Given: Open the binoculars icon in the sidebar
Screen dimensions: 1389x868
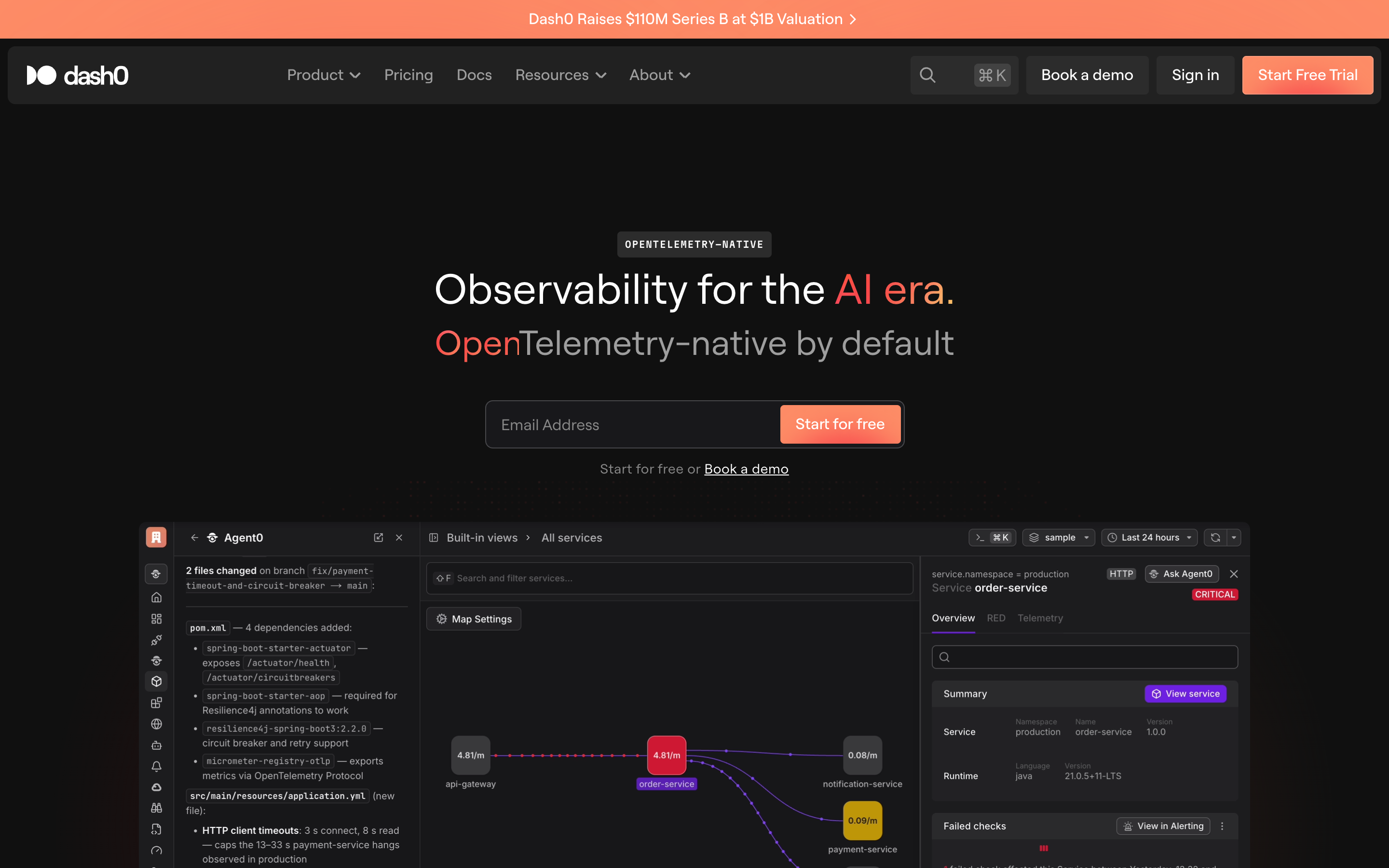Looking at the screenshot, I should click(x=156, y=808).
